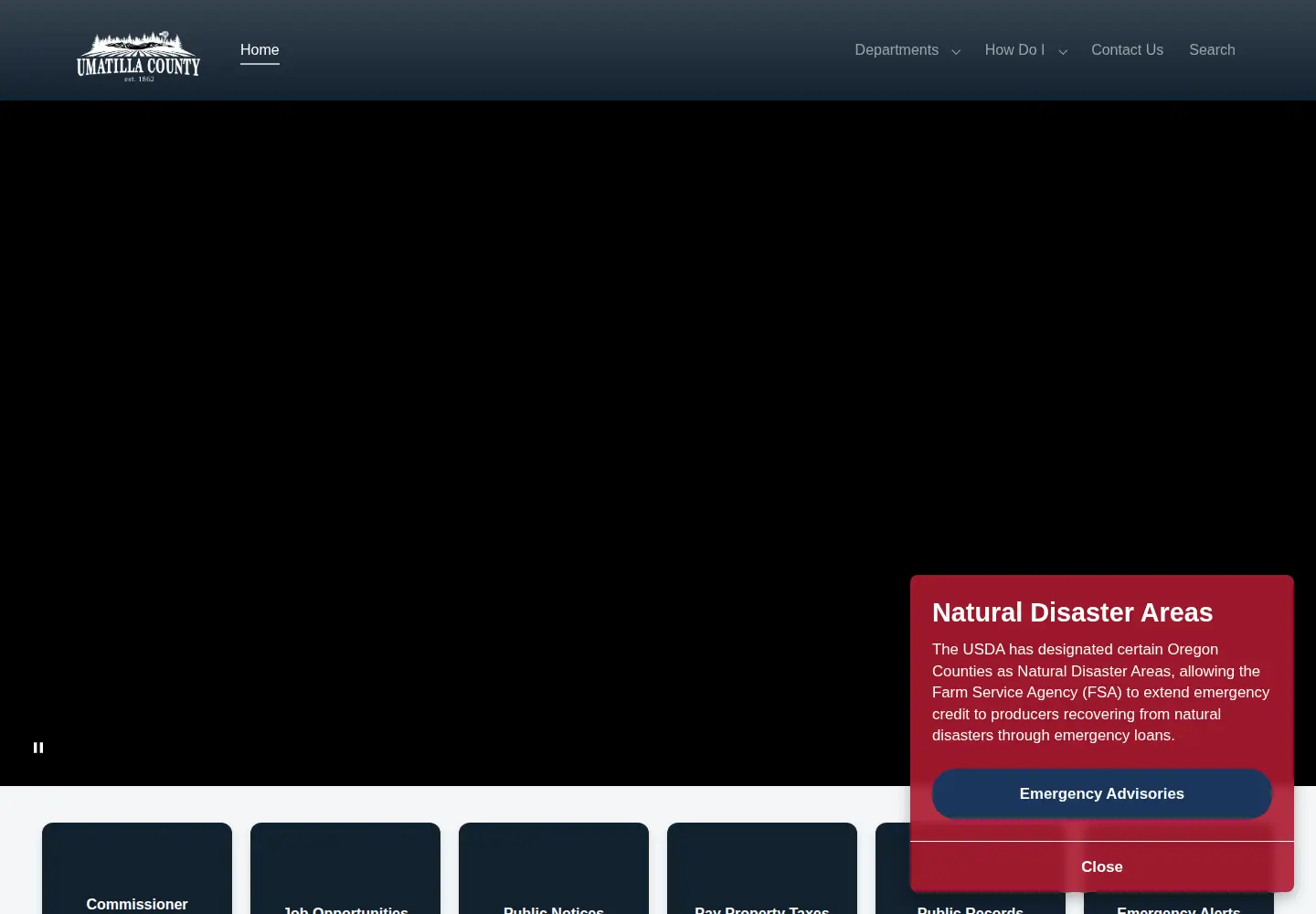Expand the Departments chevron arrow

click(x=956, y=52)
